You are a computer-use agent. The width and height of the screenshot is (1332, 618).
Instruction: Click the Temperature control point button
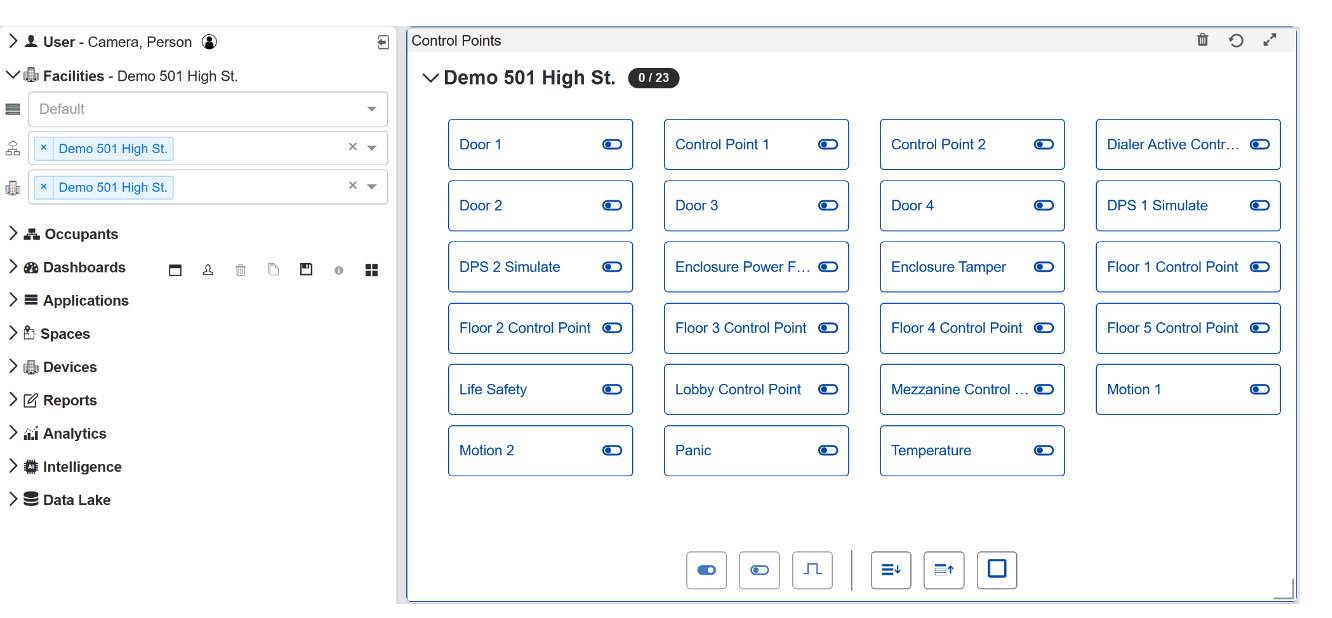pos(931,451)
